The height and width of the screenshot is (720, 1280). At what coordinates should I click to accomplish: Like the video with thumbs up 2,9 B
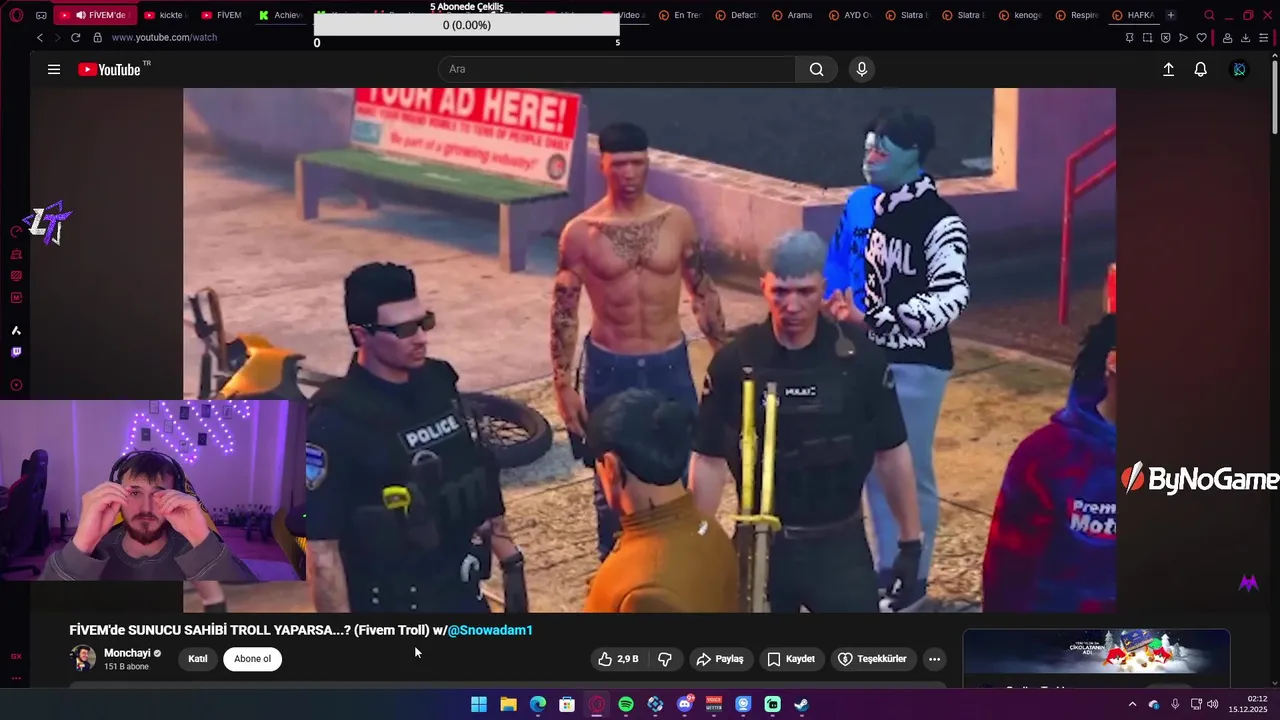618,659
